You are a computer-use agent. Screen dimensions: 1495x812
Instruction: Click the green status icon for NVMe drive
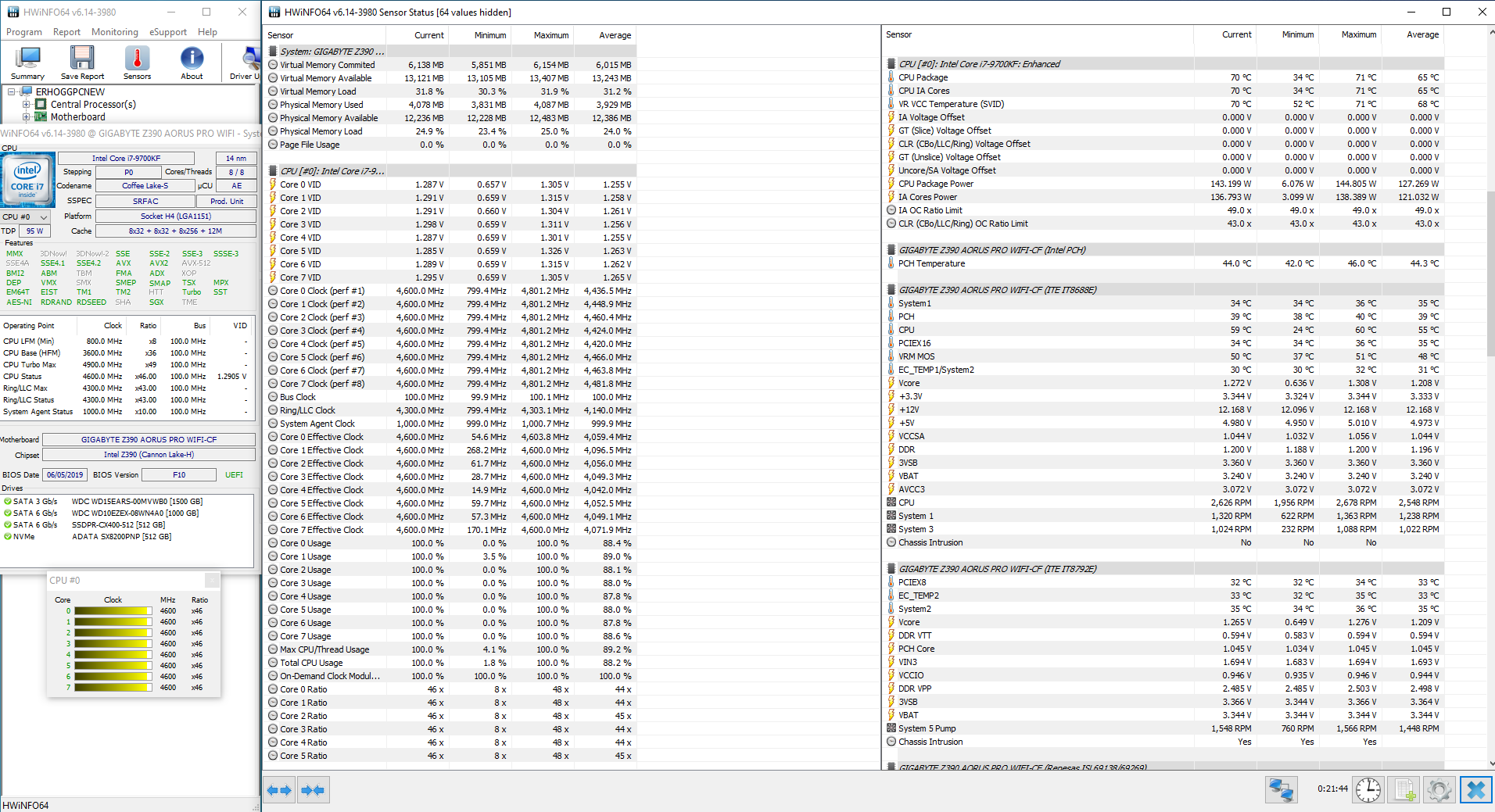click(x=7, y=537)
